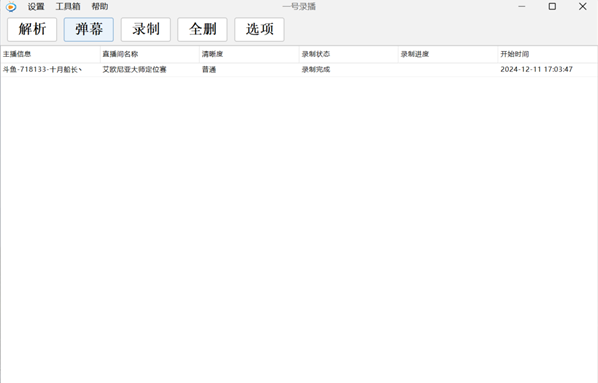Click the 录制状态 column header

(349, 54)
